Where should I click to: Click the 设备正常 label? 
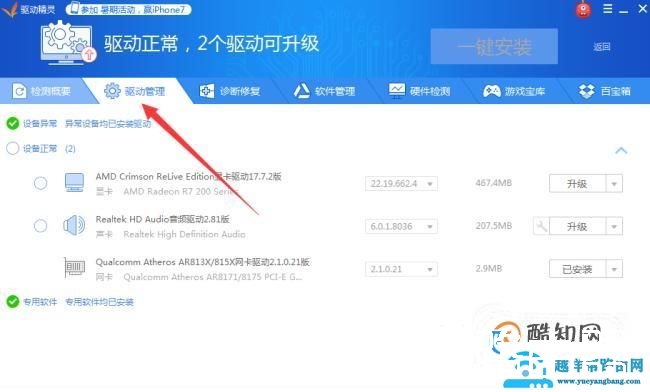pos(40,148)
